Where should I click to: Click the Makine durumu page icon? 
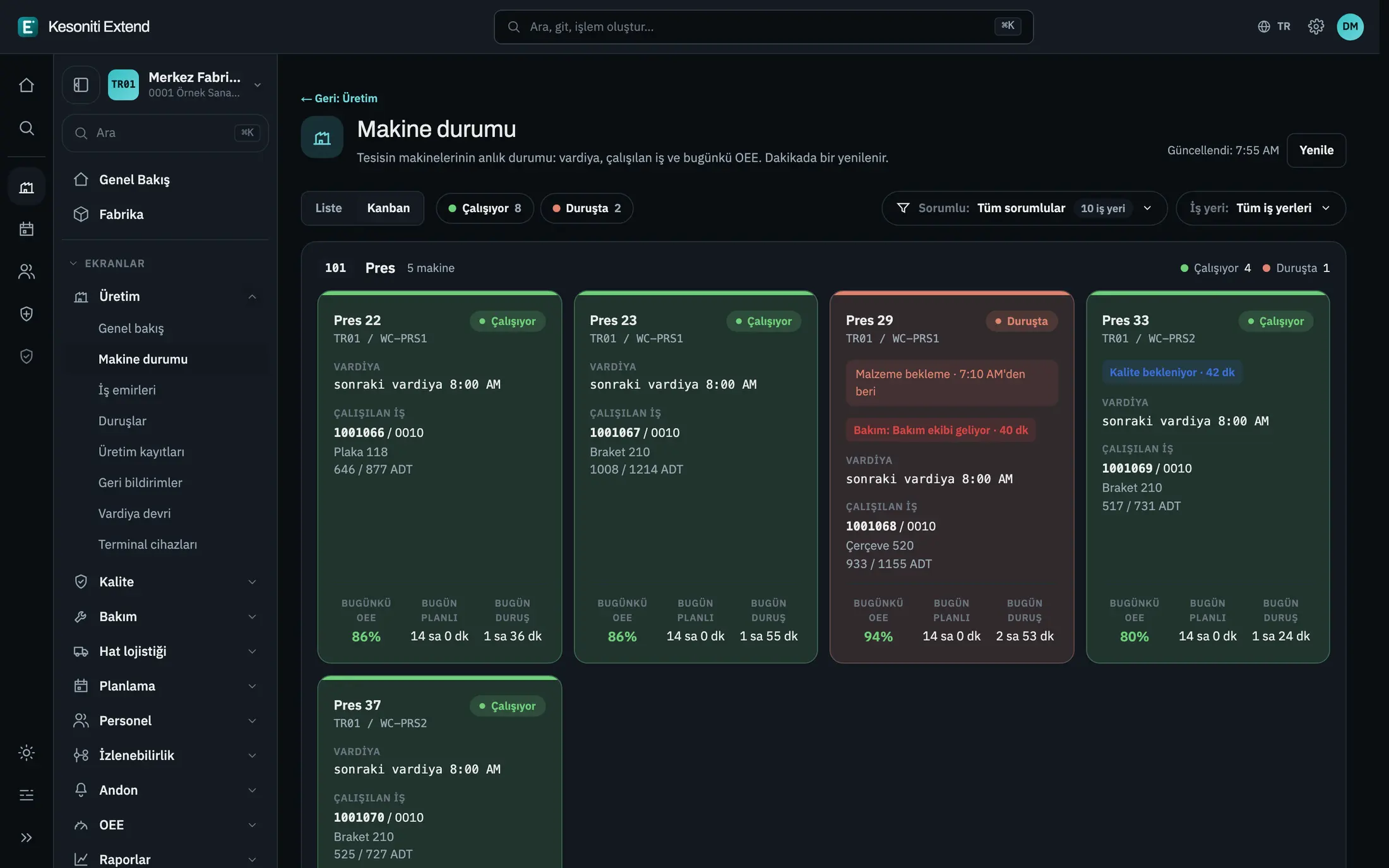click(322, 137)
